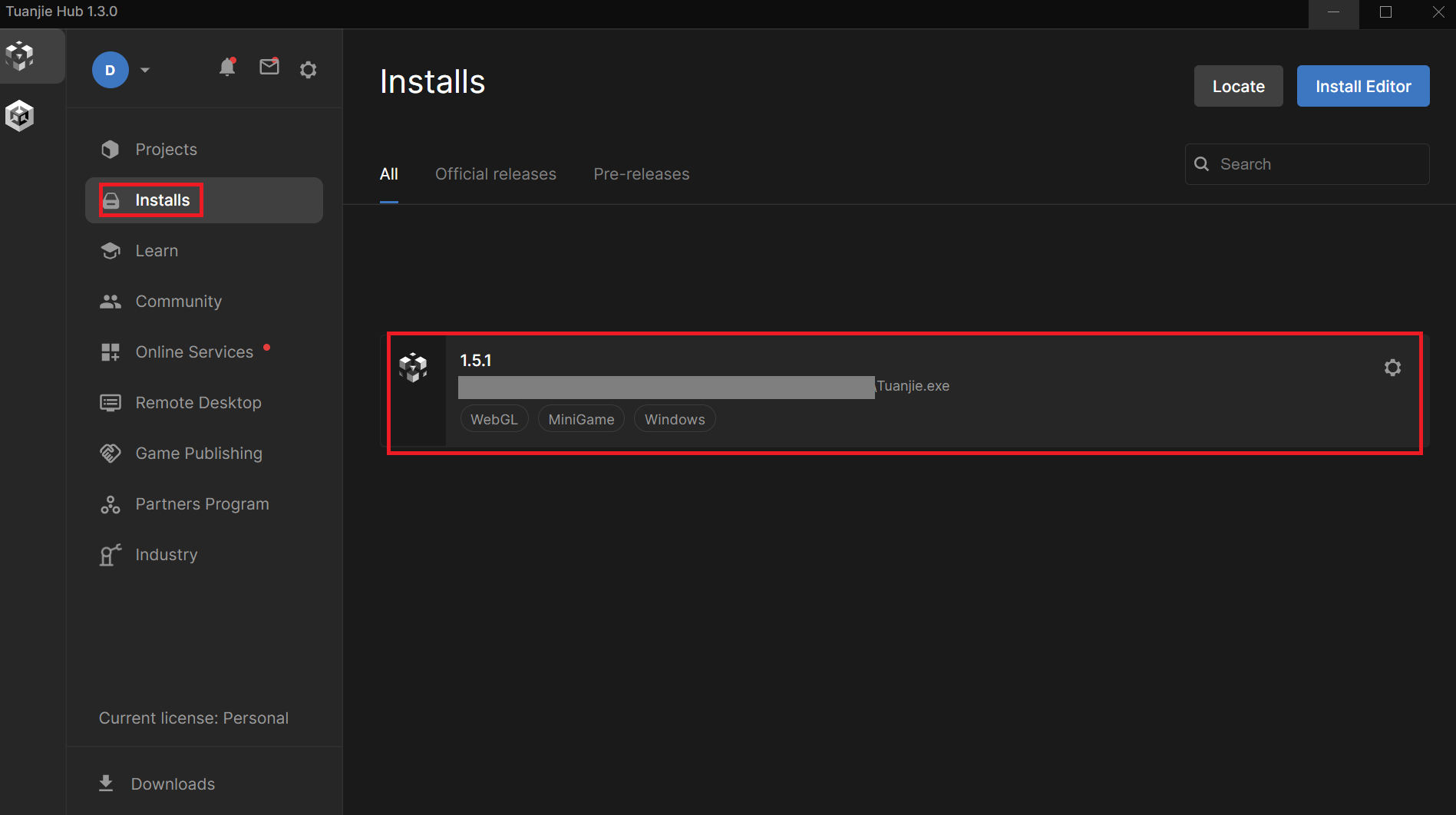Click the Windows module tag
The height and width of the screenshot is (815, 1456).
coord(675,420)
